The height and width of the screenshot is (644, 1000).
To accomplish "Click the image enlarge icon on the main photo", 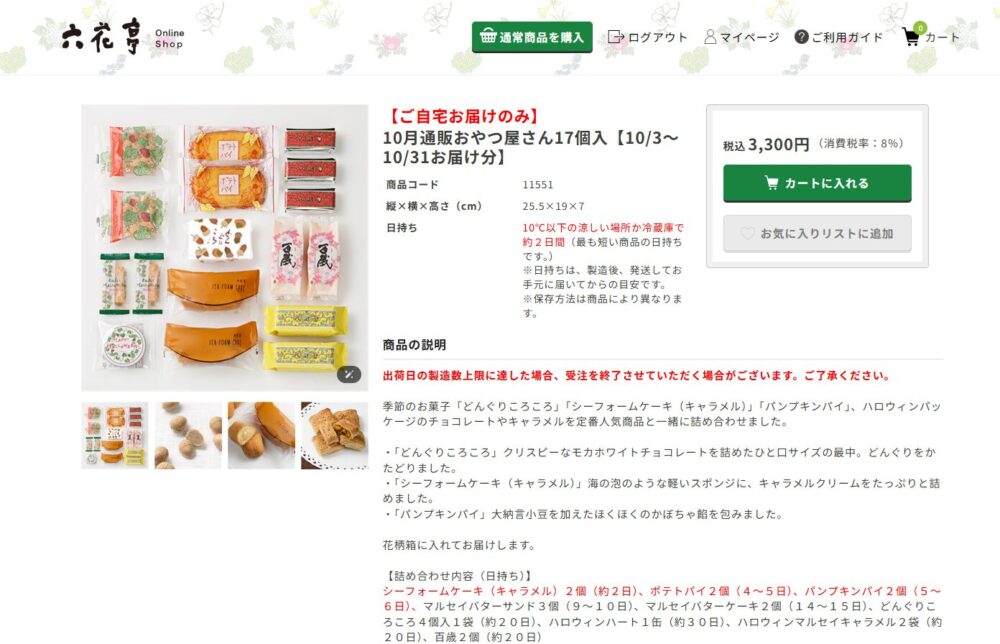I will pyautogui.click(x=349, y=374).
